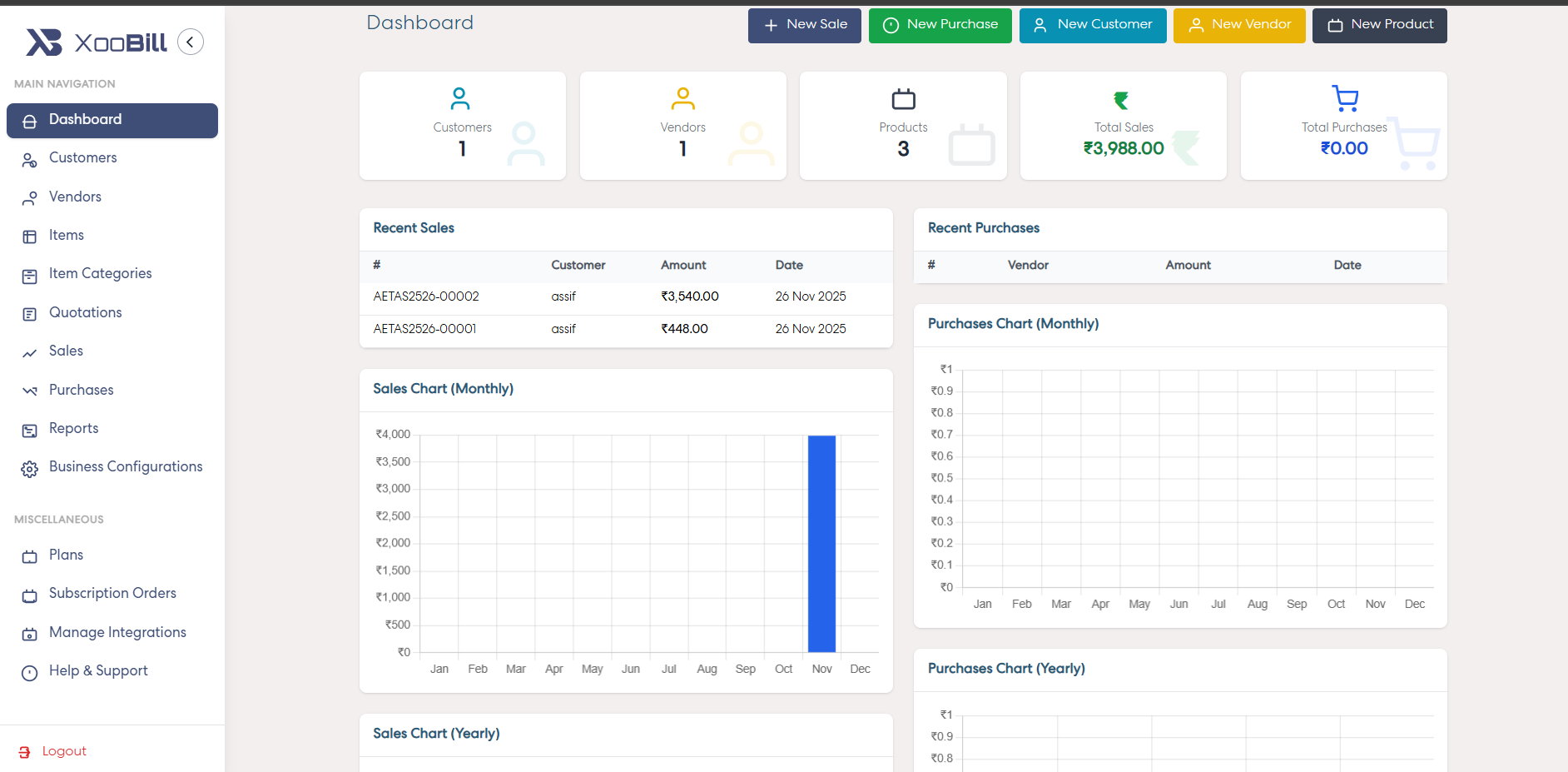This screenshot has height=772, width=1568.
Task: Click the Business Configurations gear icon
Action: [x=30, y=468]
